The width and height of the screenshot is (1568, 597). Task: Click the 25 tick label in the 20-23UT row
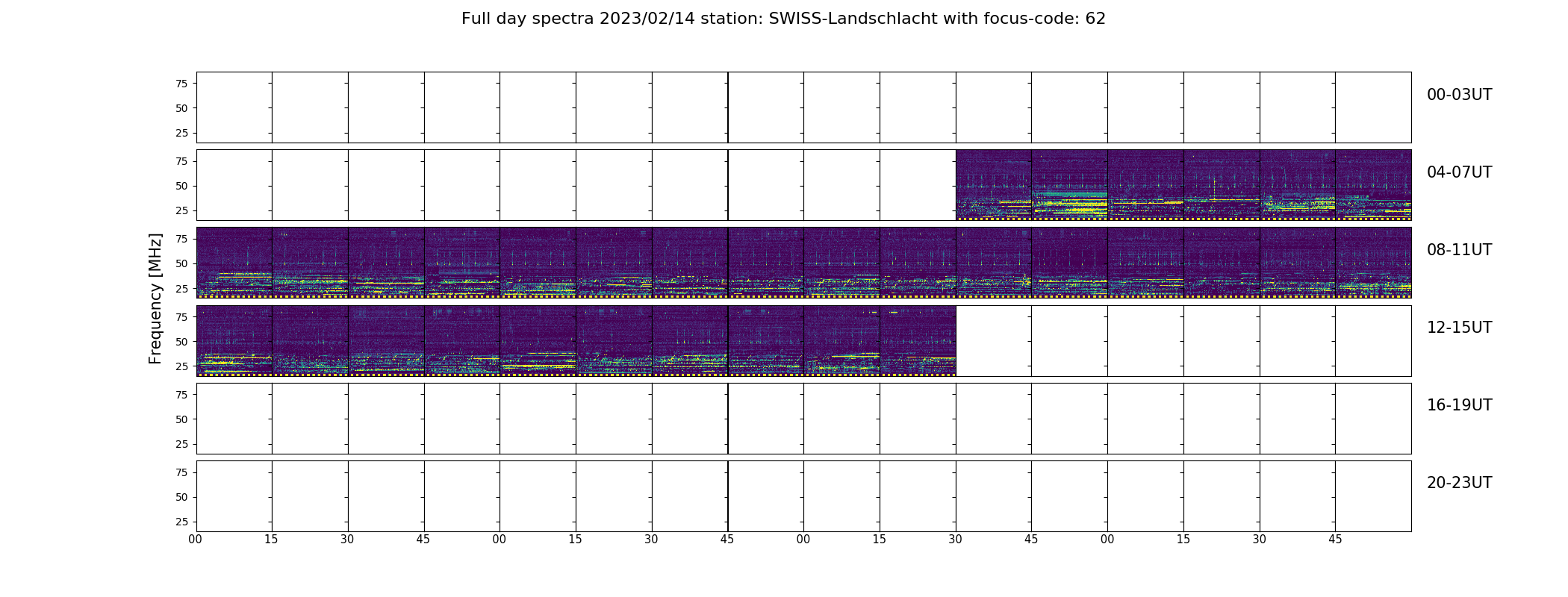pos(181,522)
